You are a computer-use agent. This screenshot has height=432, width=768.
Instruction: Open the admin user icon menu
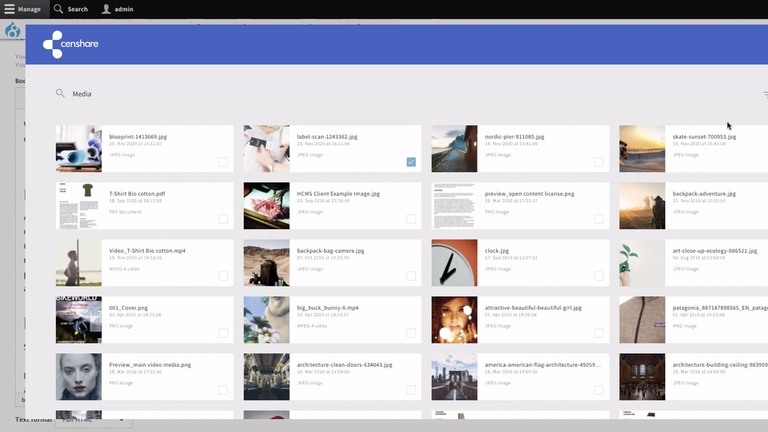tap(106, 9)
